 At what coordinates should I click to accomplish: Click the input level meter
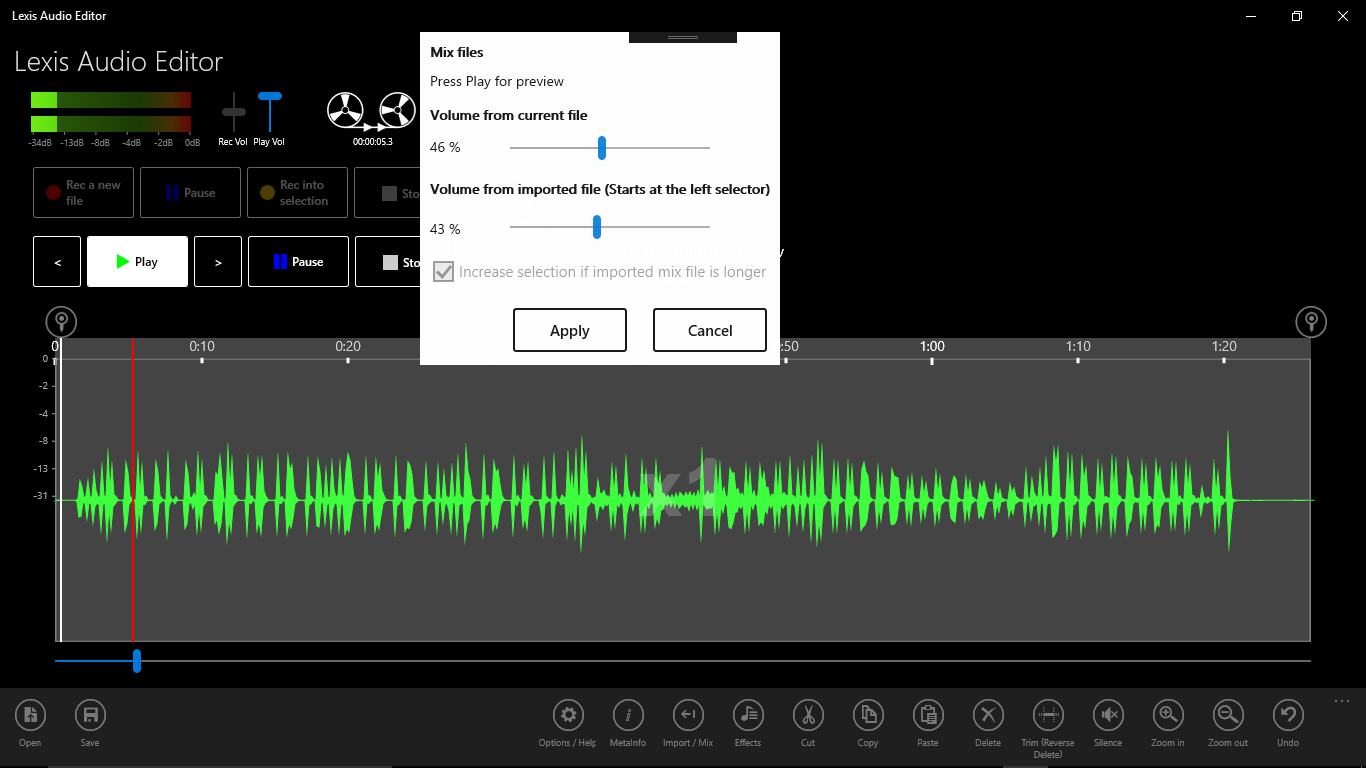pyautogui.click(x=111, y=112)
